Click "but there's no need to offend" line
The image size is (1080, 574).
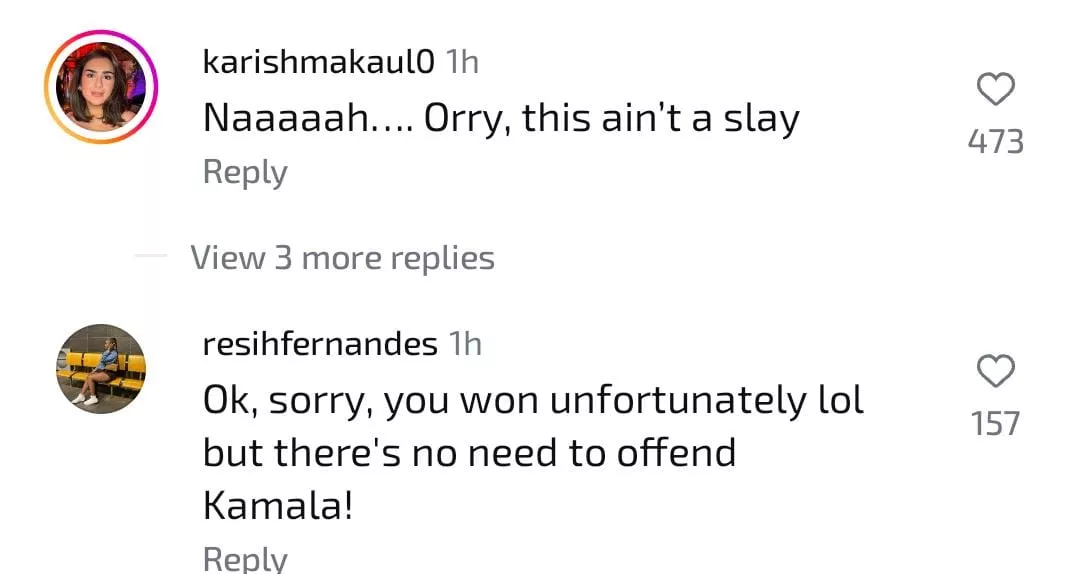pos(469,453)
